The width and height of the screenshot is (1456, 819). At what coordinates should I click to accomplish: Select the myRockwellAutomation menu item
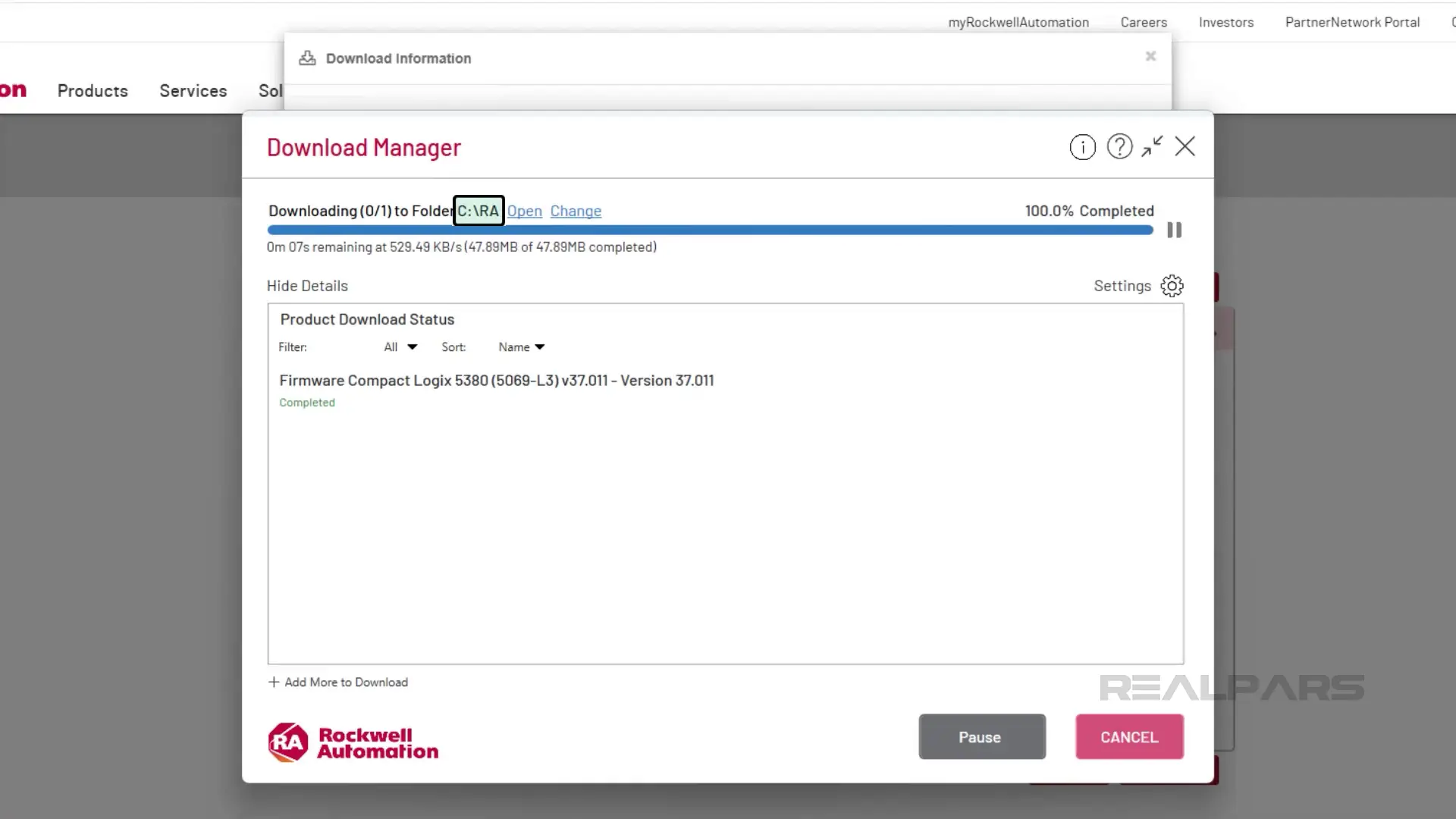[x=1018, y=22]
